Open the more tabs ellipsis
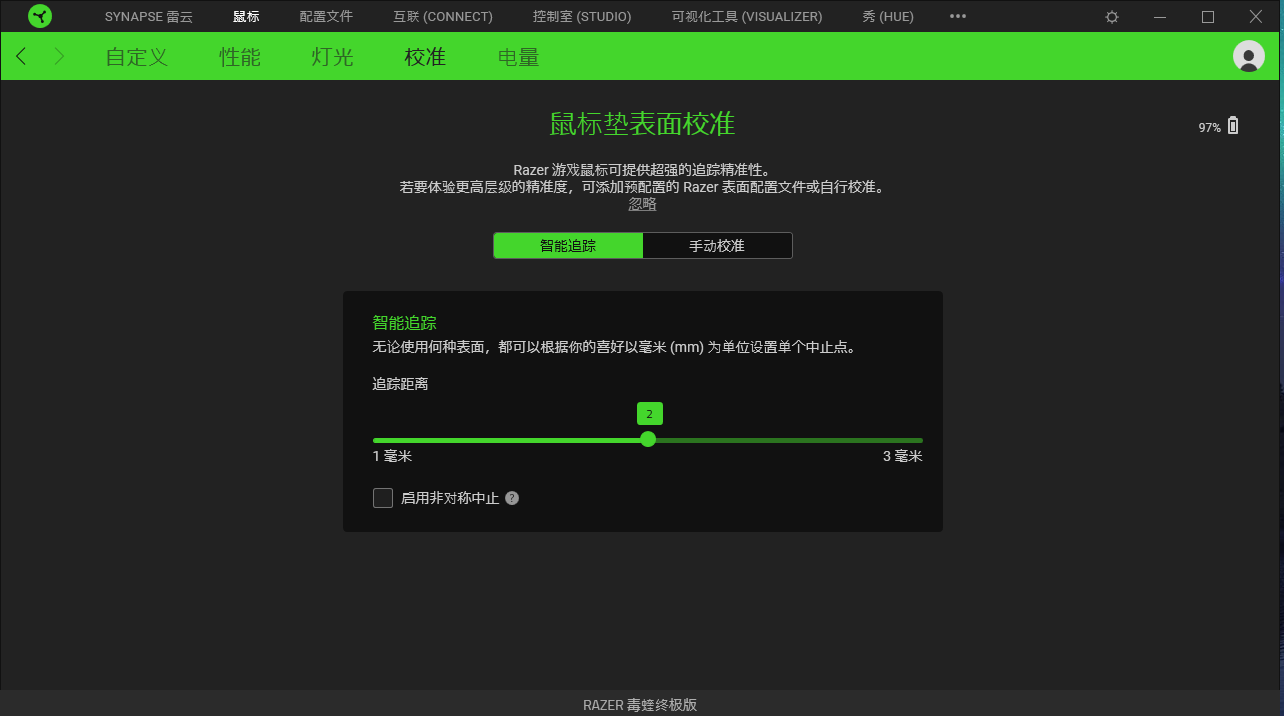1284x716 pixels. (x=958, y=16)
